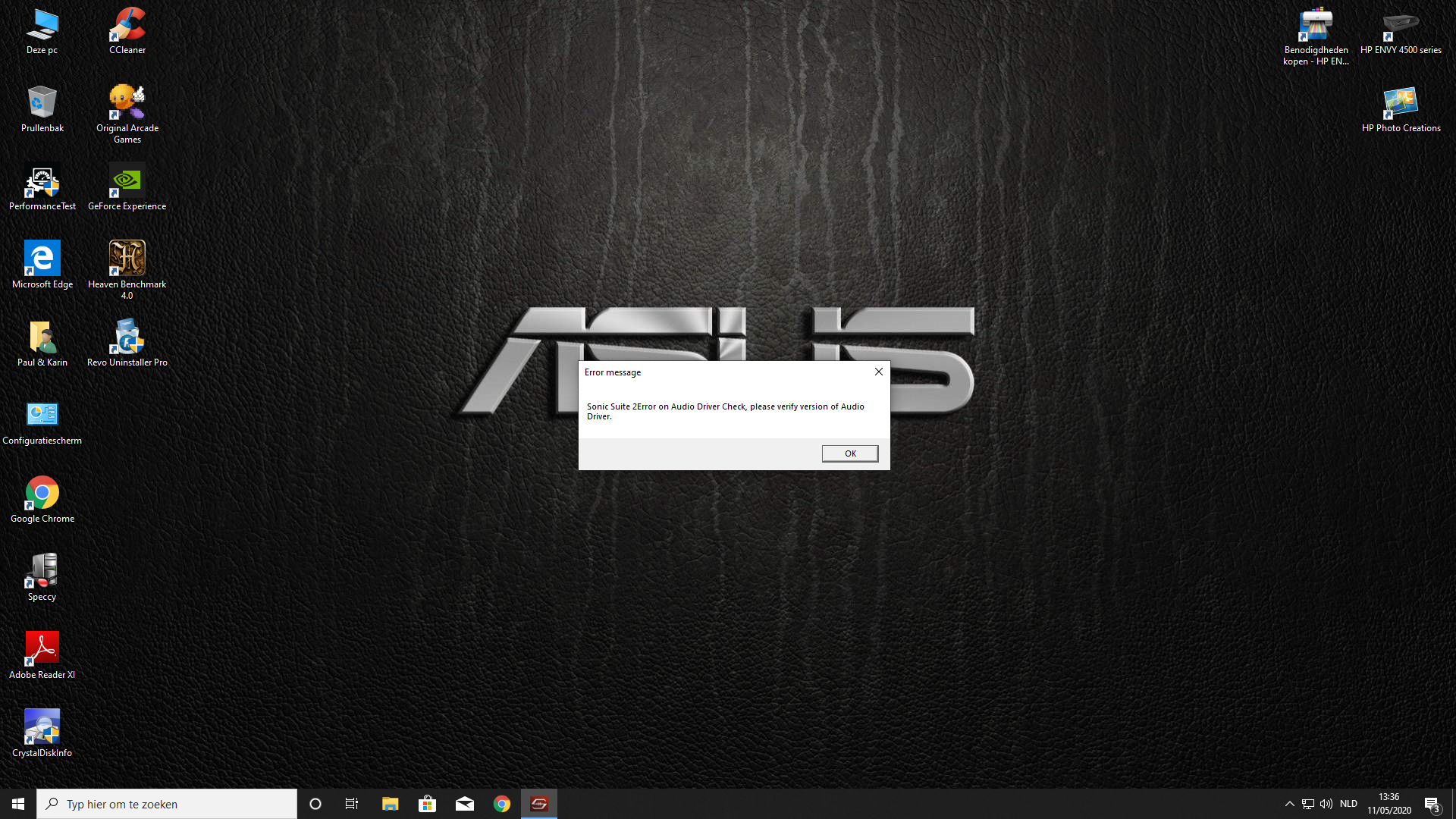1456x819 pixels.
Task: Click the PerformanceTest desktop shortcut
Action: tap(42, 187)
